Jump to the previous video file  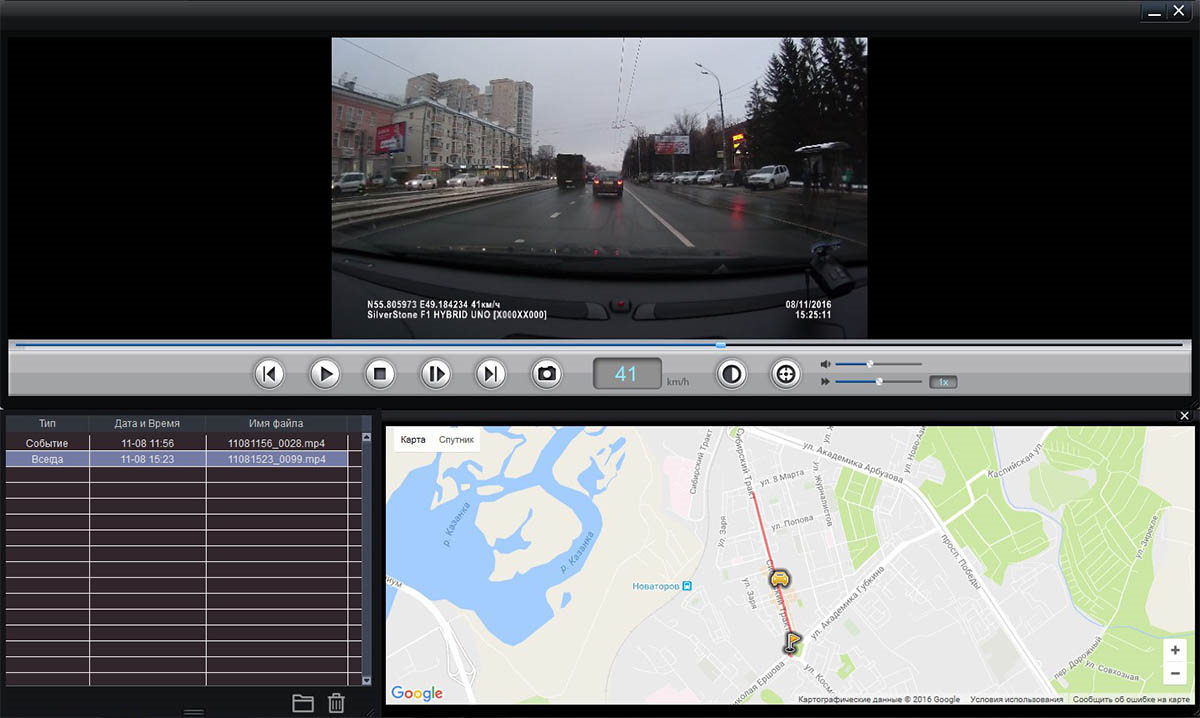(x=269, y=374)
